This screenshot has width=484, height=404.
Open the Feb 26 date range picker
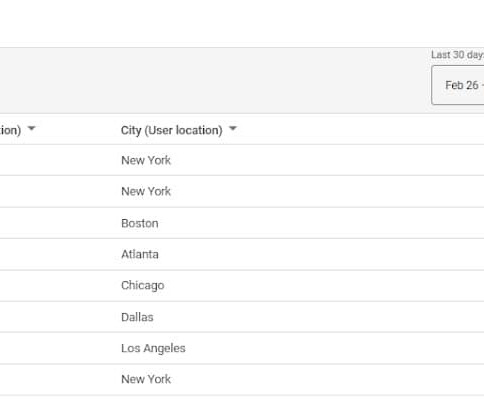pos(458,85)
